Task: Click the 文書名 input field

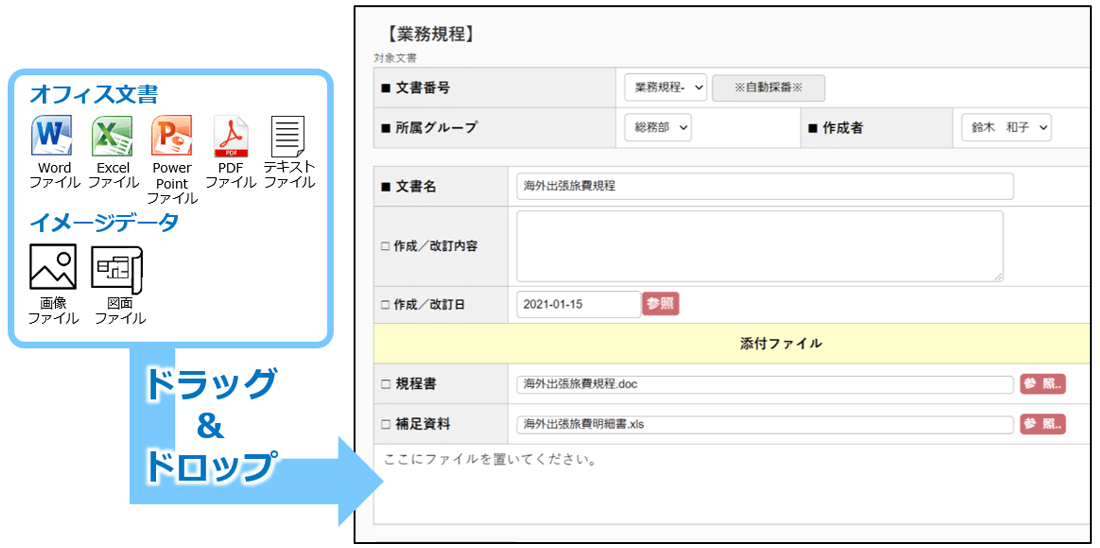Action: 765,187
